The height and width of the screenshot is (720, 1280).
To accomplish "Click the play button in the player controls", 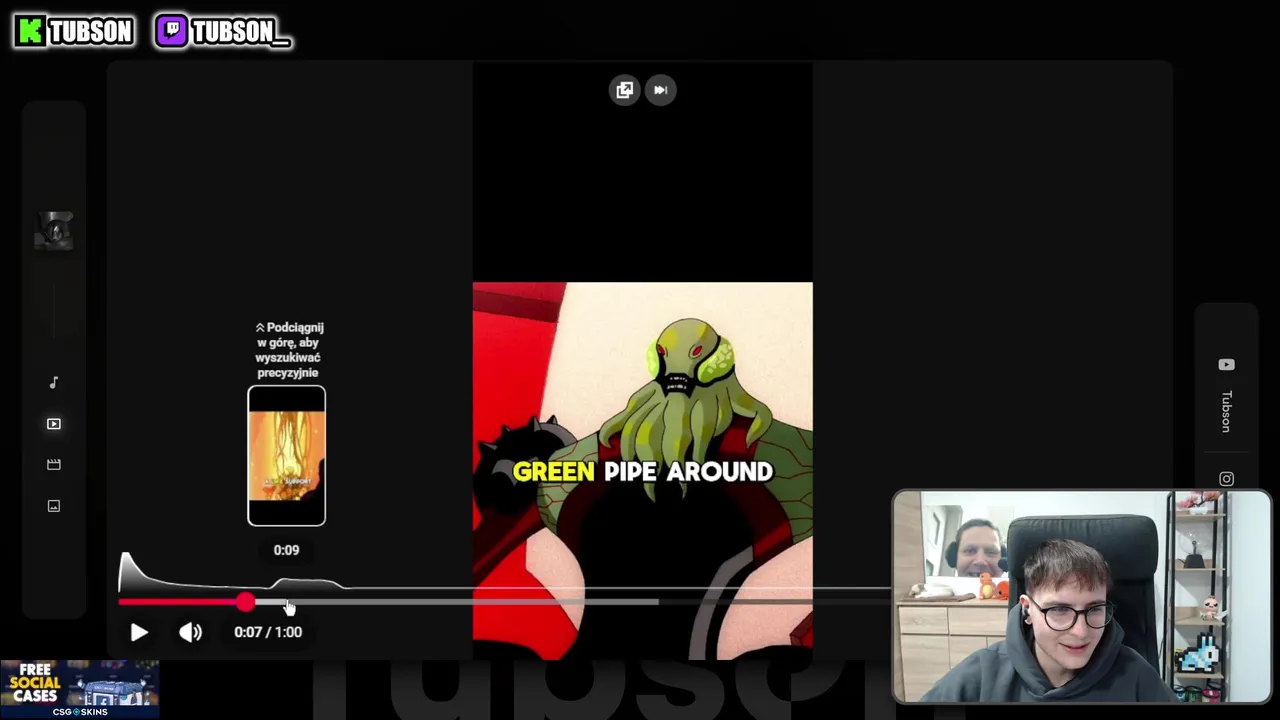I will (139, 632).
